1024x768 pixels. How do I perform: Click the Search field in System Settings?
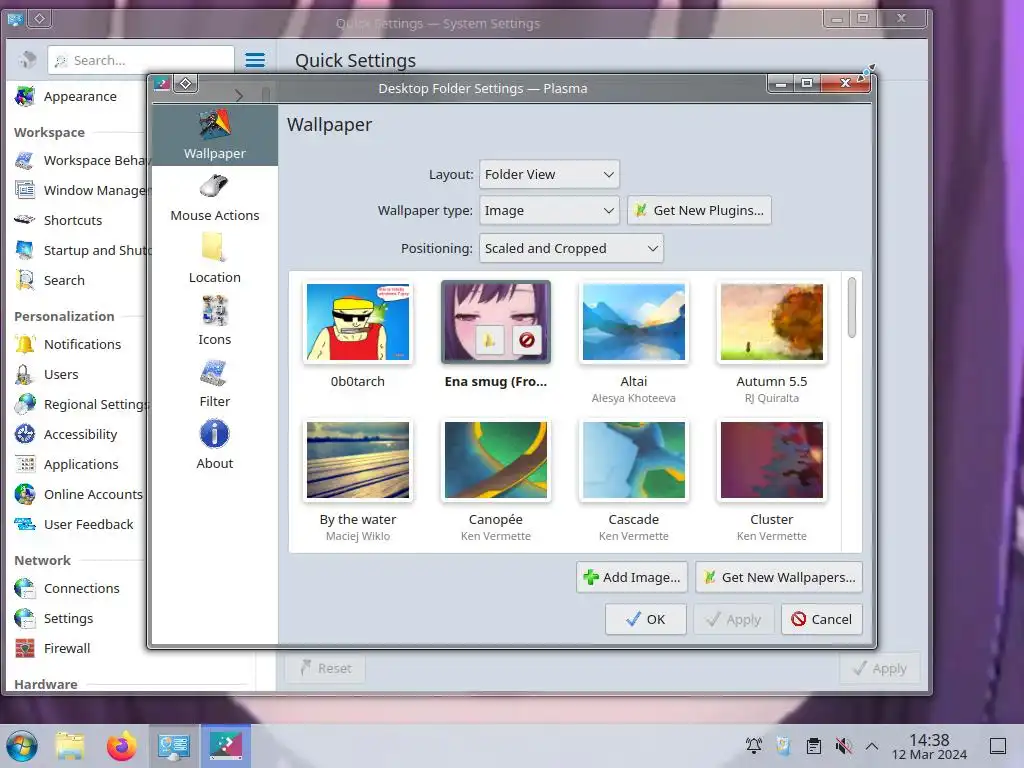point(141,60)
